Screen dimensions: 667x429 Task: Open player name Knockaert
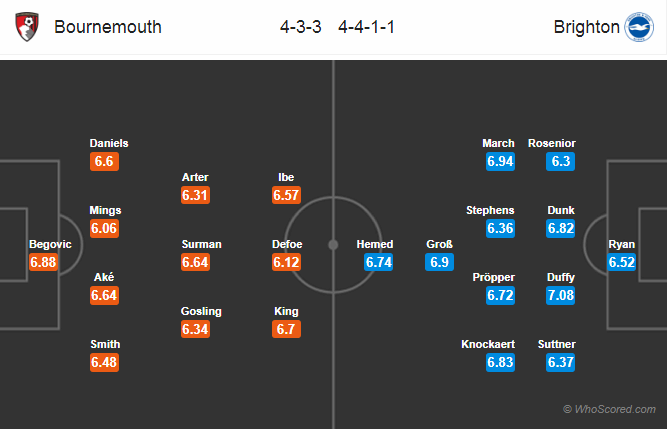pos(488,344)
